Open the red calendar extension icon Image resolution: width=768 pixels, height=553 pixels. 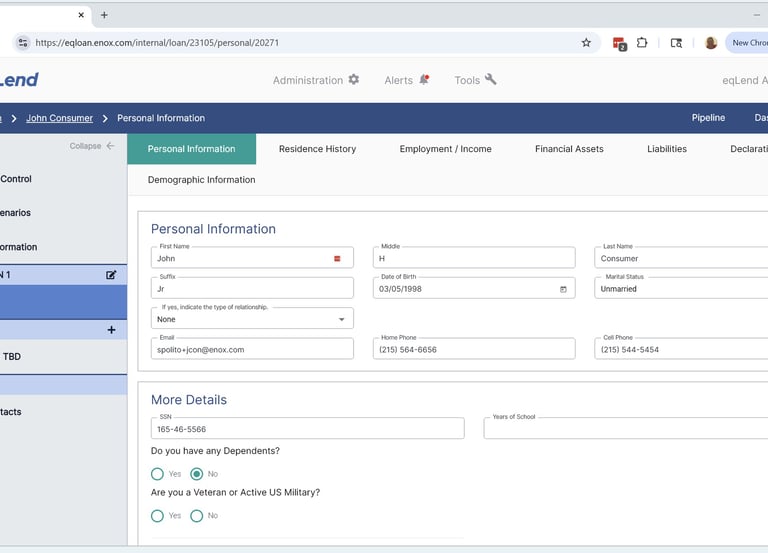[620, 44]
